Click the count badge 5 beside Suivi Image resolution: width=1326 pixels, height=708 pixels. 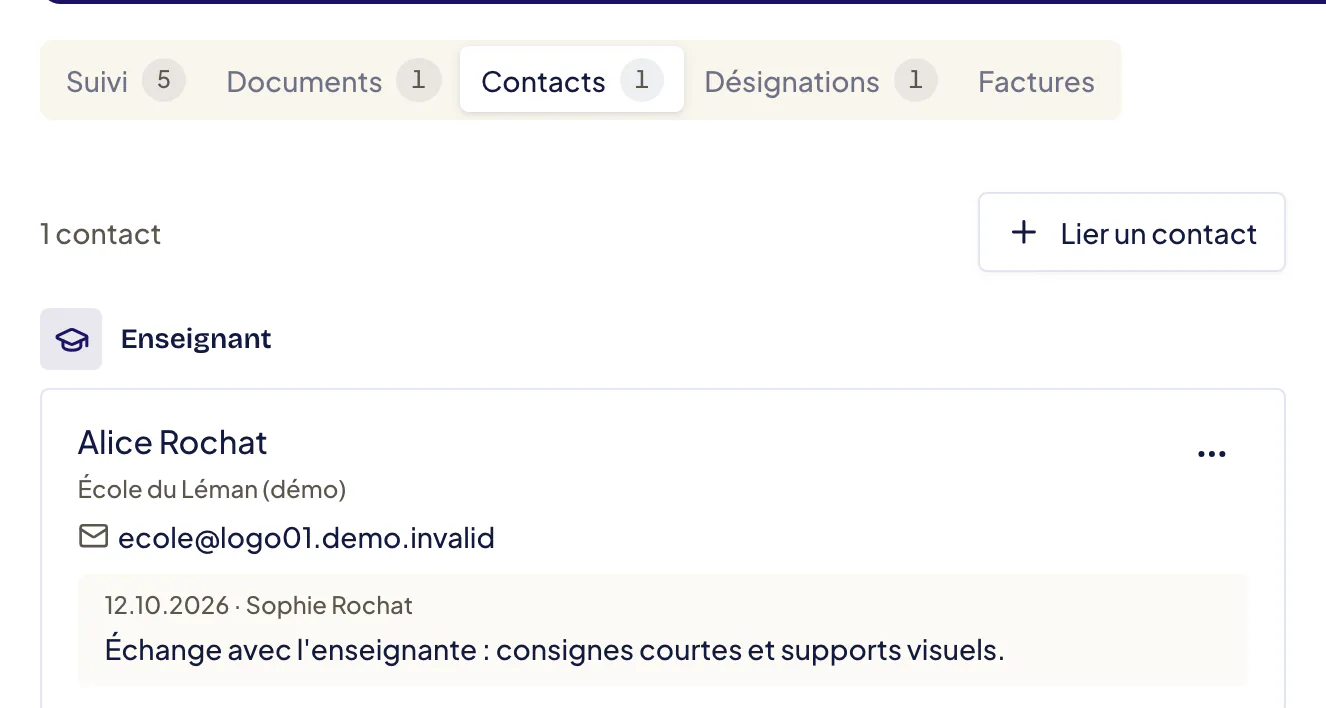164,80
